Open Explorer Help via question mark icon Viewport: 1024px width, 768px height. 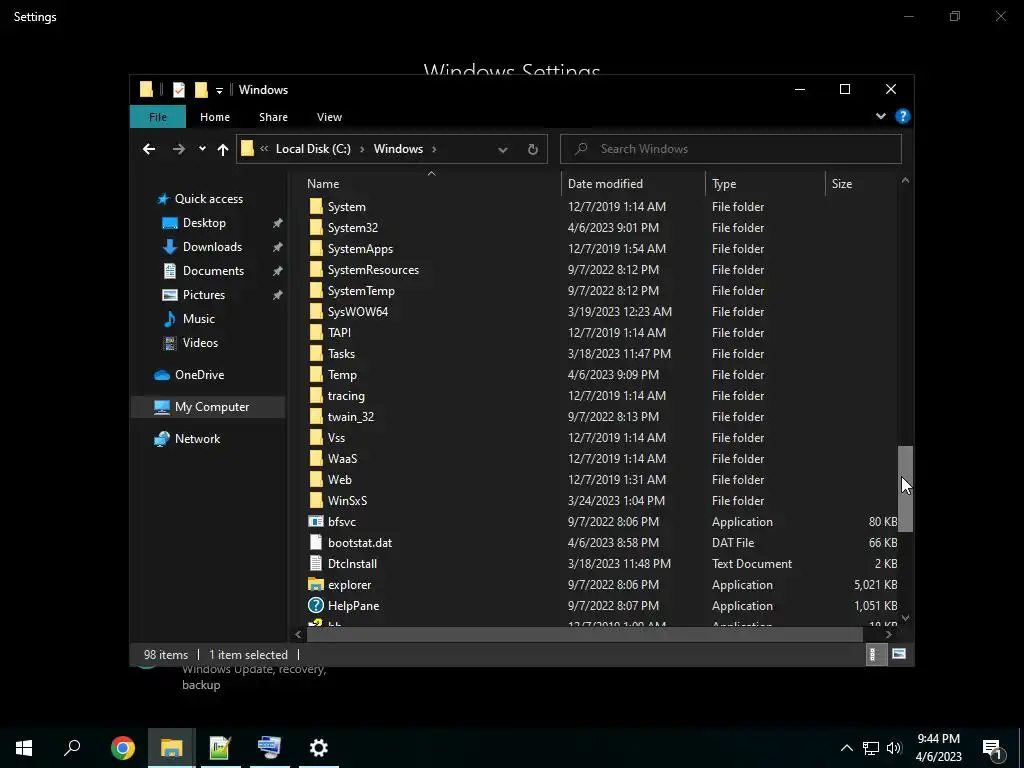tap(903, 116)
